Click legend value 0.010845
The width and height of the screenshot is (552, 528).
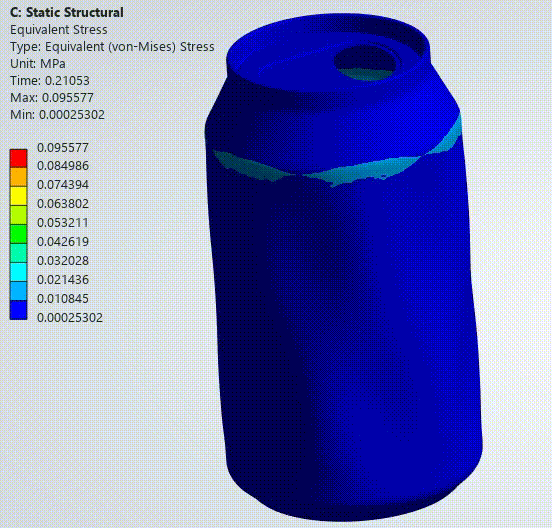63,298
